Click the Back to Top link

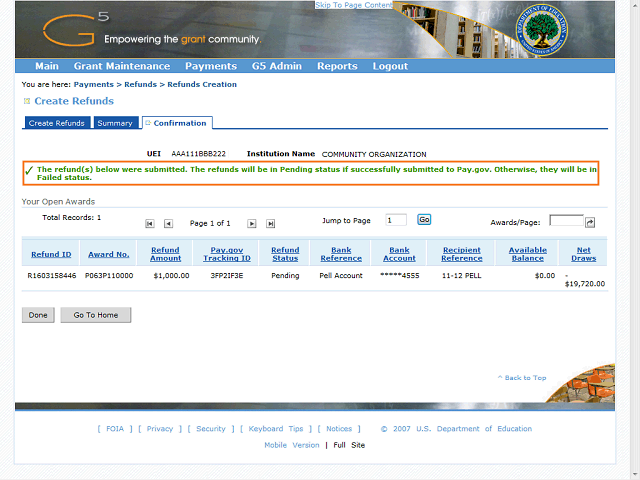point(522,378)
